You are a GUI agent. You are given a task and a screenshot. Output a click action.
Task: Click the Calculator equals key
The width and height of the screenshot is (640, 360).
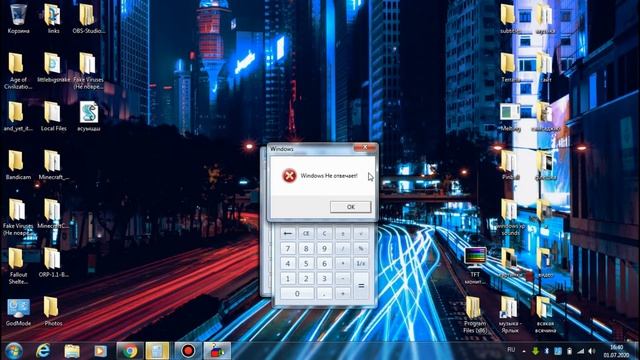pyautogui.click(x=361, y=286)
